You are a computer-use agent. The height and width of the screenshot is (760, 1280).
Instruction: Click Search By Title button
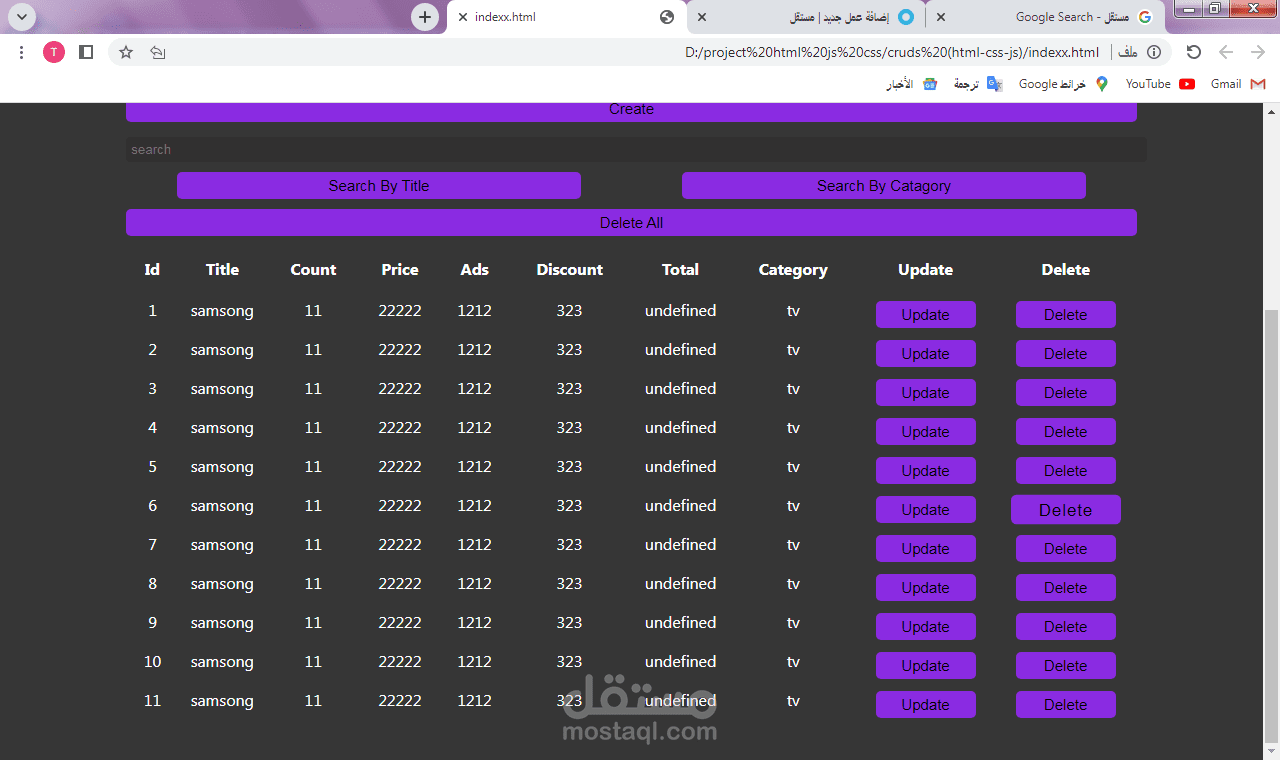[x=379, y=186]
